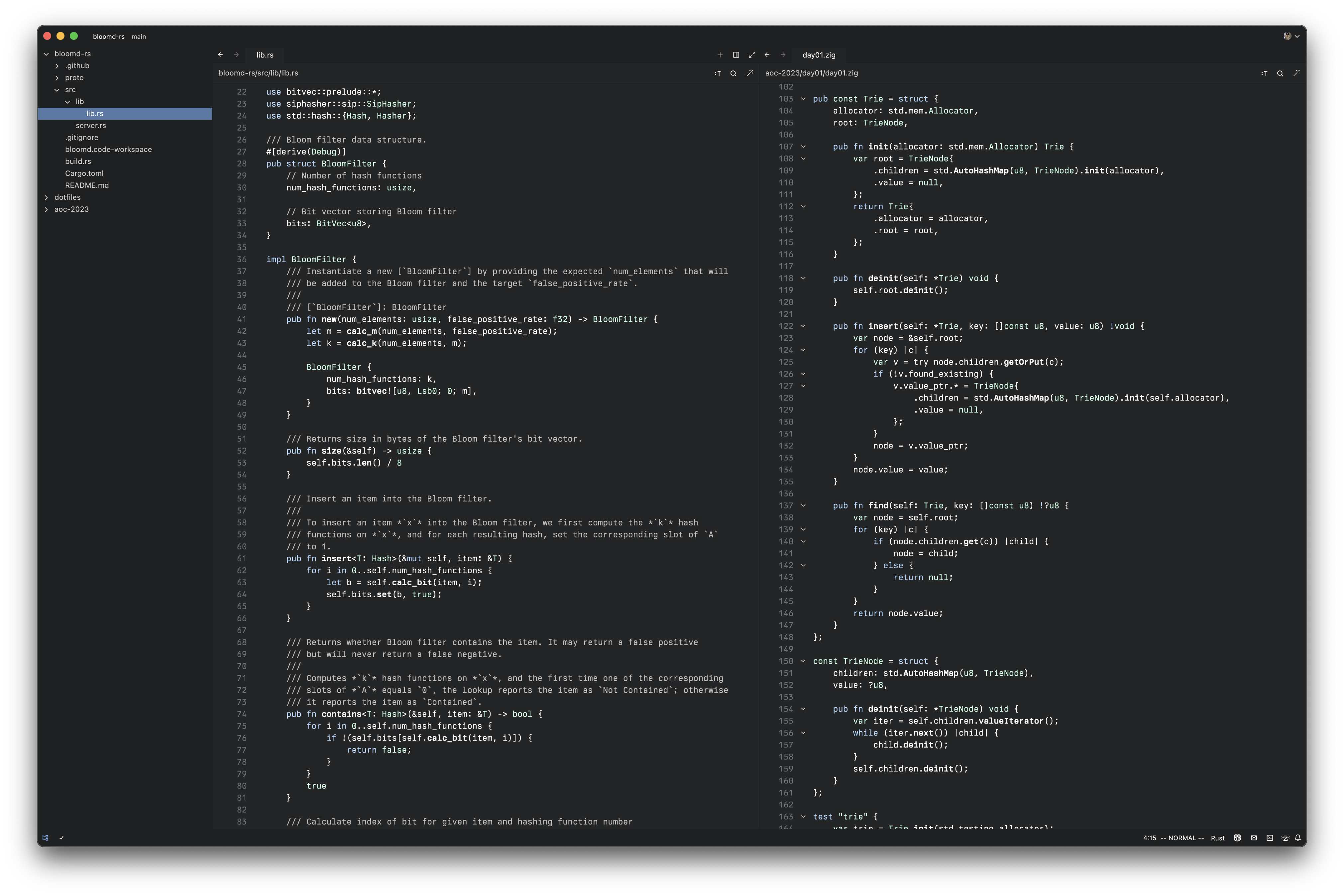Toggle the :T inlay hints button in day01.zig
Image resolution: width=1344 pixels, height=896 pixels.
point(1264,73)
